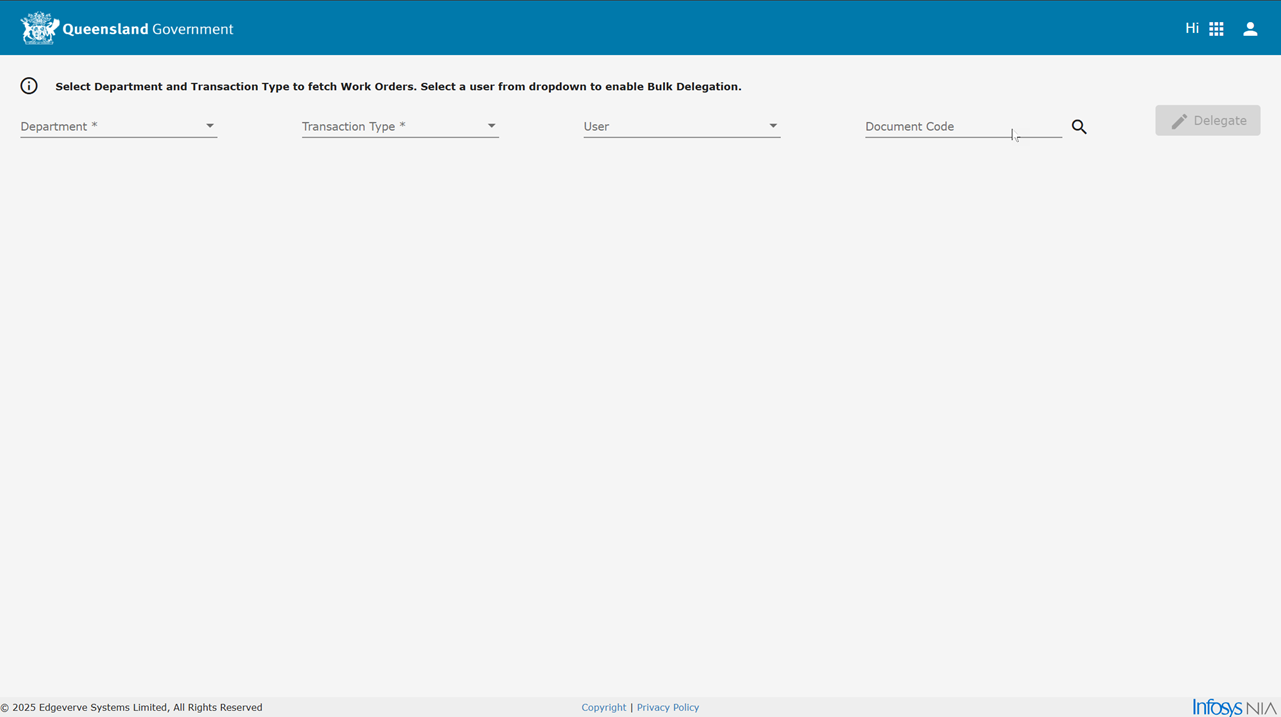
Task: Click the Queensland Government crest logo
Action: pos(39,29)
